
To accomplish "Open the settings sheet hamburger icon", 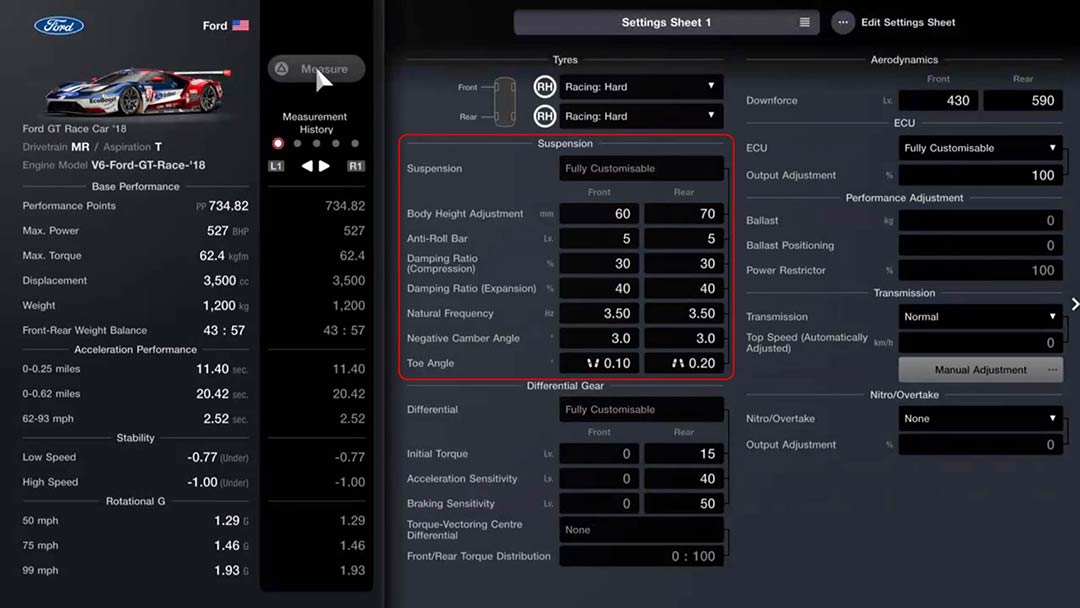I will point(806,21).
